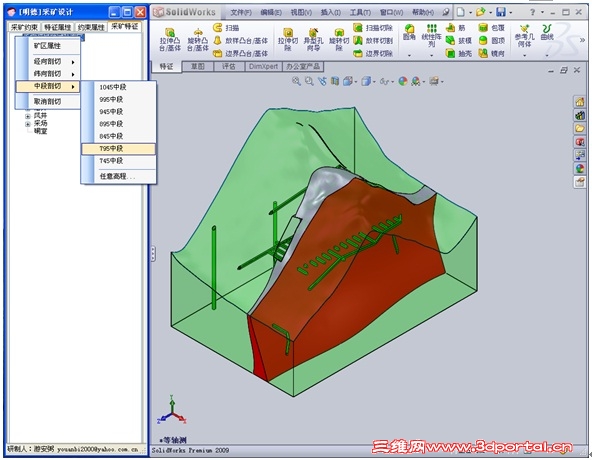
Task: Switch to the 草图 ribbon tab
Action: 197,67
